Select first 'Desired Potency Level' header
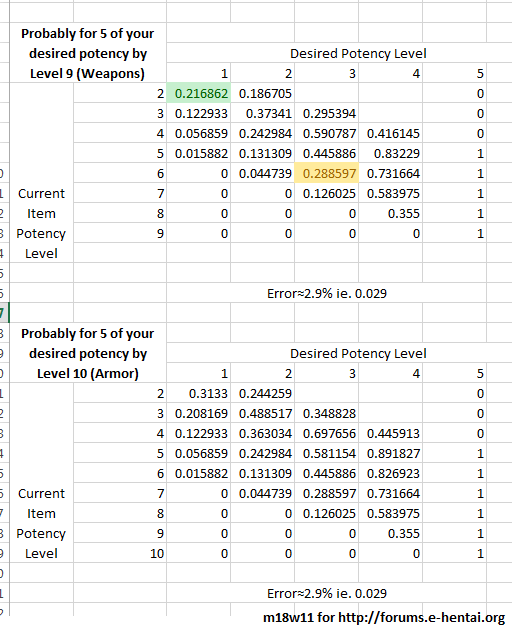 tap(358, 53)
